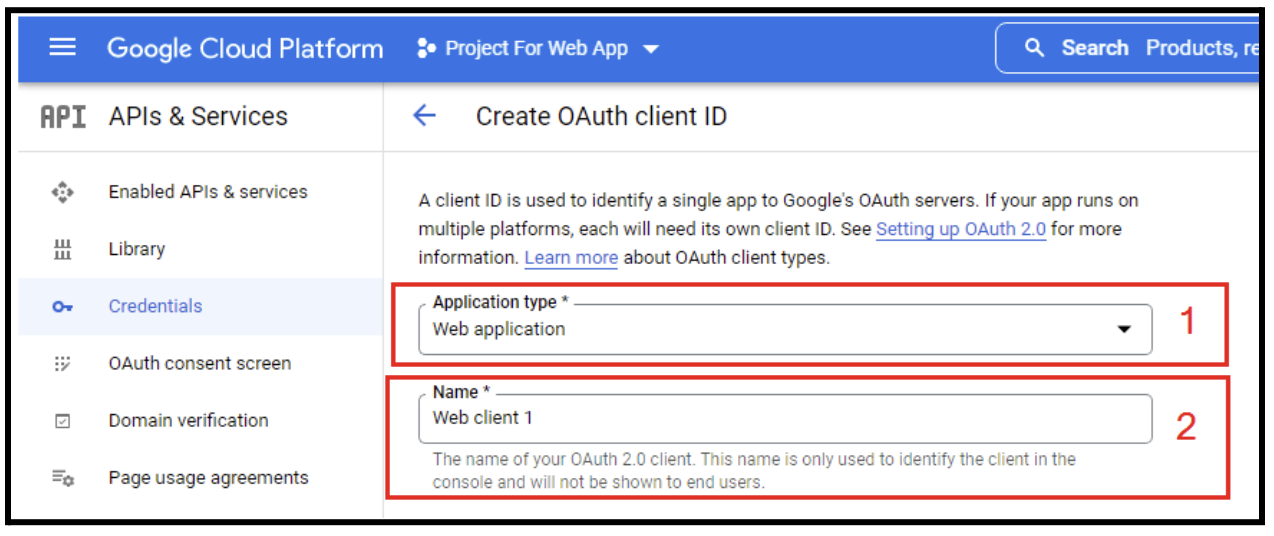Open Enabled APIs & services page
Screen dimensions: 1274x536
[x=208, y=192]
